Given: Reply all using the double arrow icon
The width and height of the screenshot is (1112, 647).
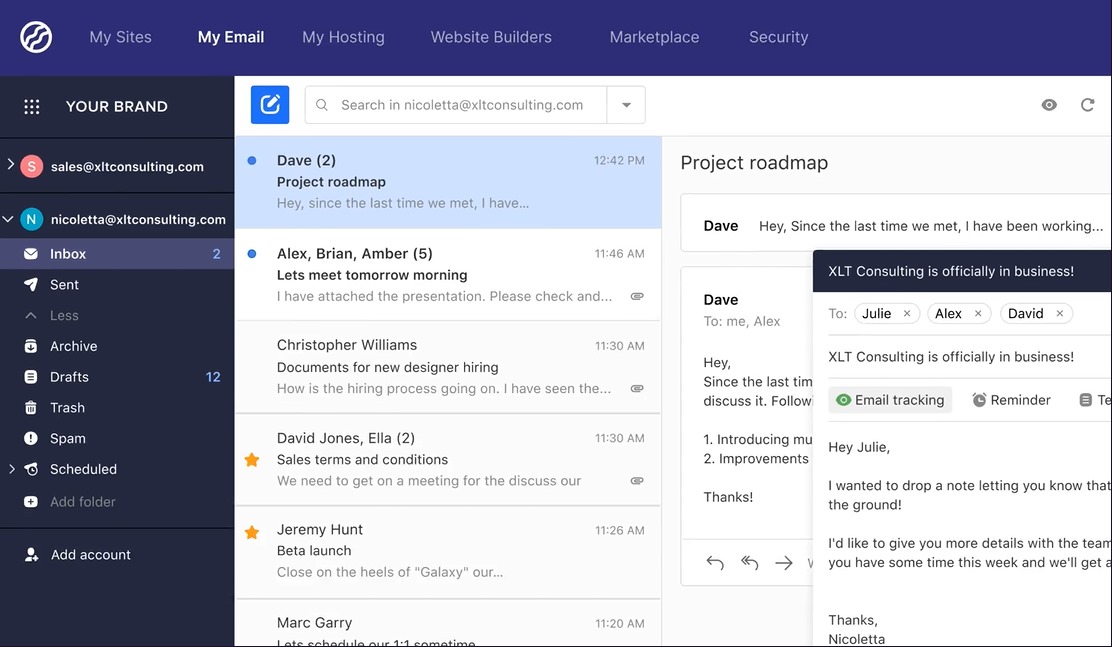Looking at the screenshot, I should click(750, 563).
